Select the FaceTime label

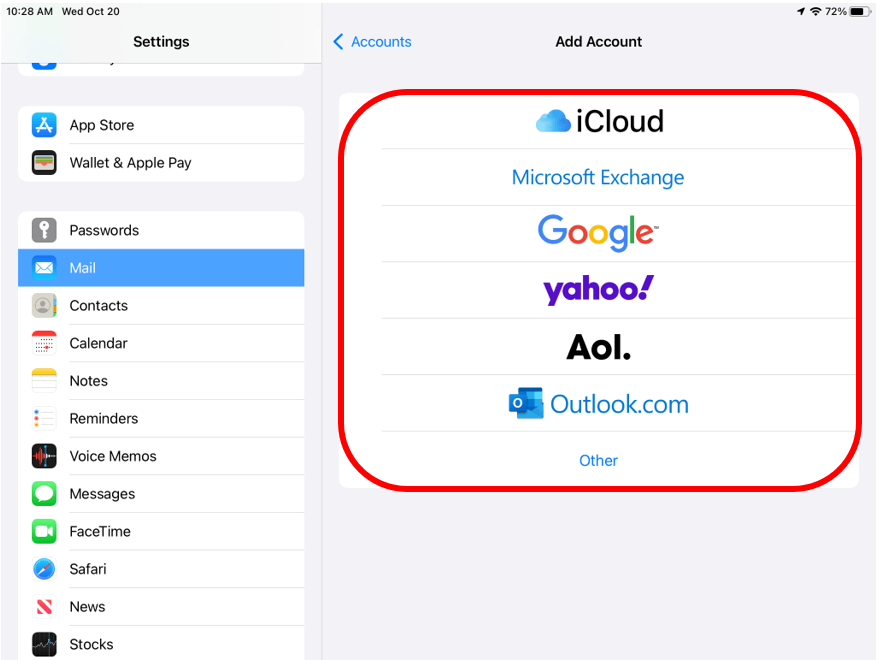[x=100, y=531]
